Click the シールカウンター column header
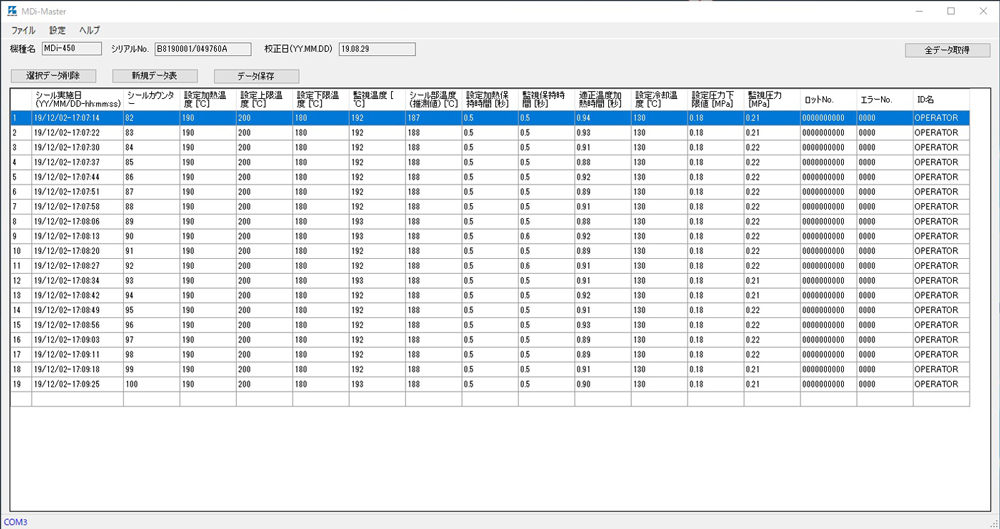This screenshot has width=1000, height=529. 151,99
